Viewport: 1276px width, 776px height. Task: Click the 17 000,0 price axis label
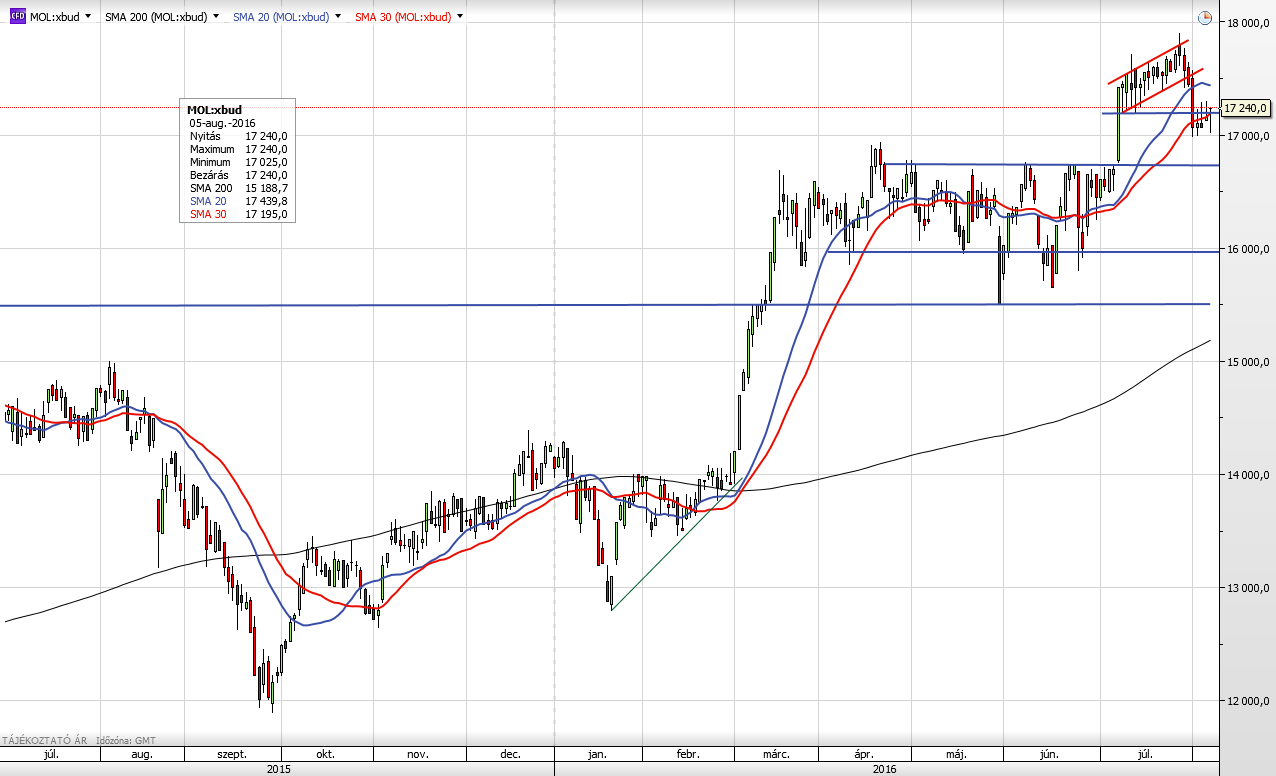tap(1248, 136)
